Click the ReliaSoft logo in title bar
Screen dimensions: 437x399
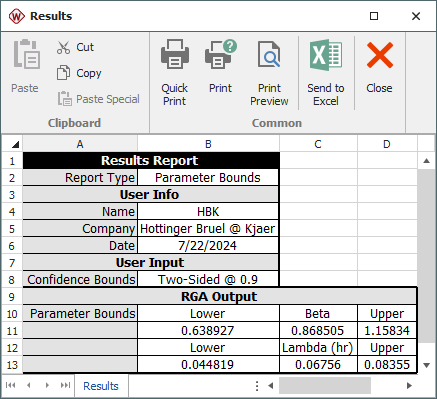pyautogui.click(x=16, y=16)
